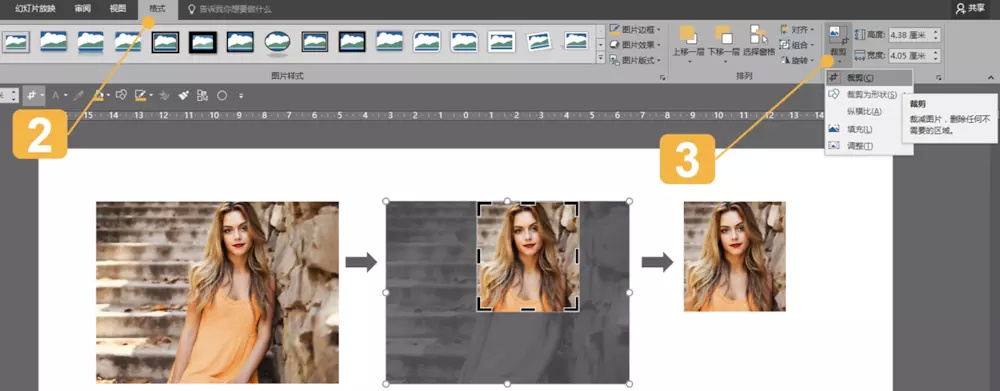Image resolution: width=1000 pixels, height=391 pixels.
Task: Open the 组合 group dropdown
Action: click(798, 45)
